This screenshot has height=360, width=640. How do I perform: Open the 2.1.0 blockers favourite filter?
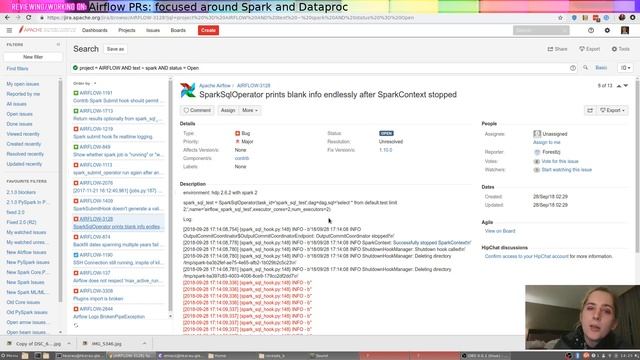21,192
